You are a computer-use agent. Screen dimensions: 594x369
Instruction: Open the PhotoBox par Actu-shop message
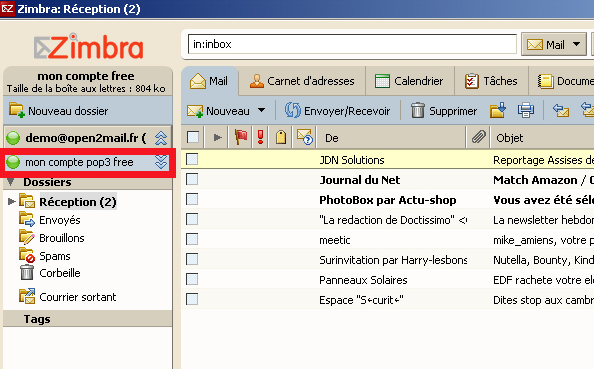(388, 200)
